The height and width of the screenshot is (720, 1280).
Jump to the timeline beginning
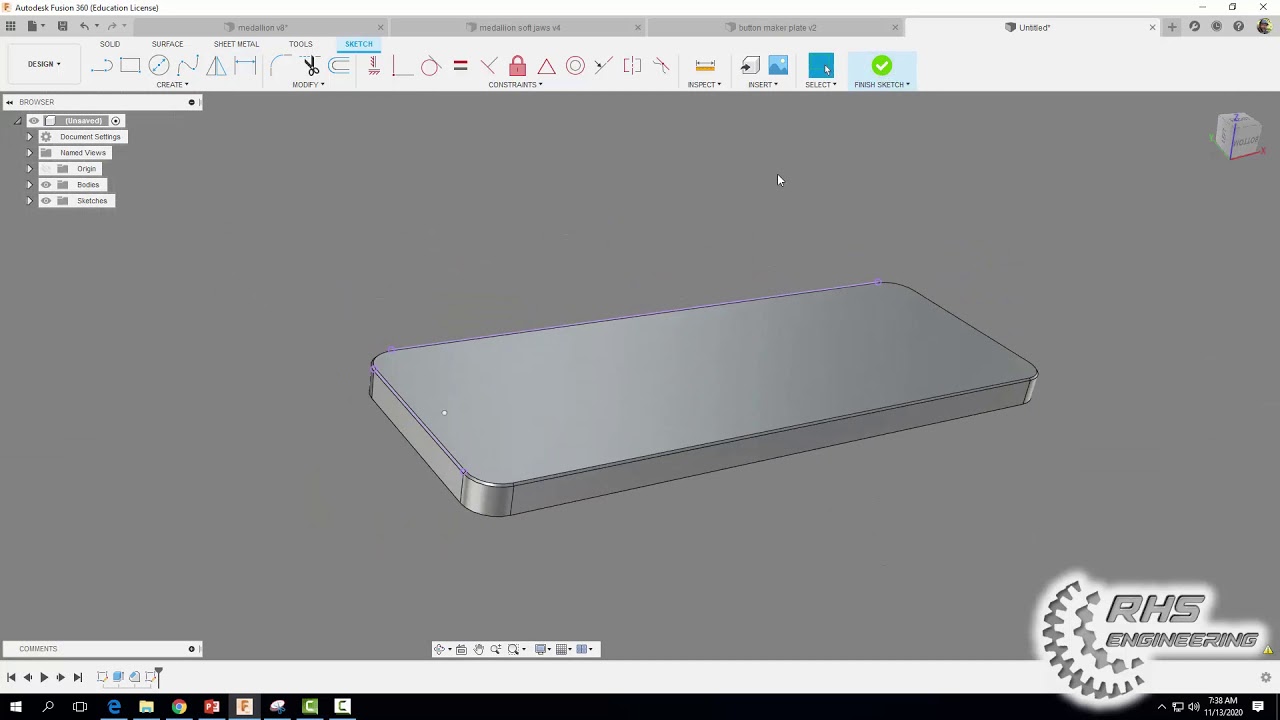pyautogui.click(x=11, y=678)
